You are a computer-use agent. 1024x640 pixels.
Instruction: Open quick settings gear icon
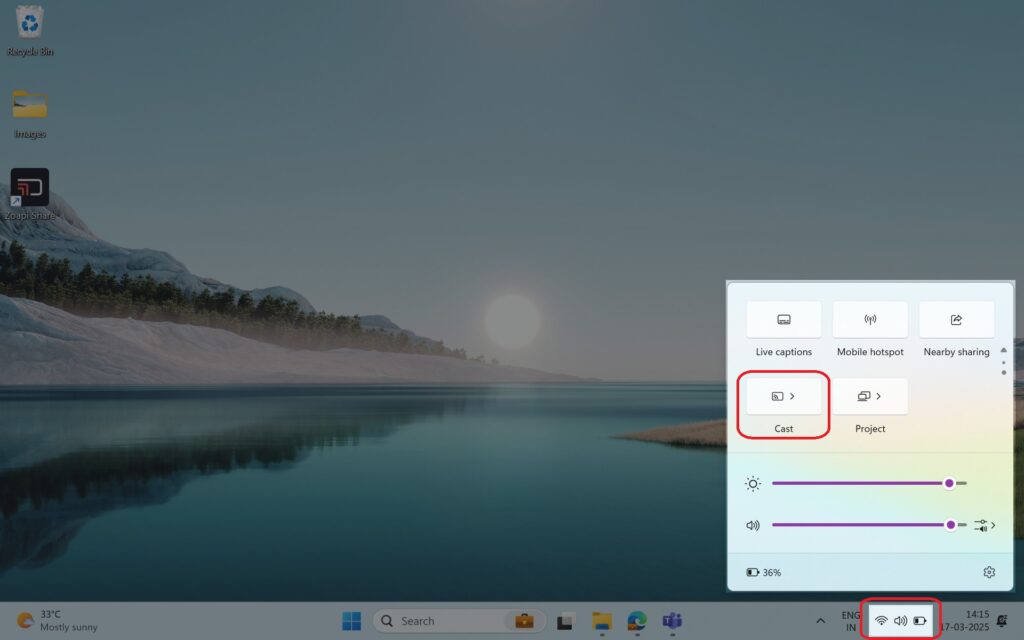[989, 572]
